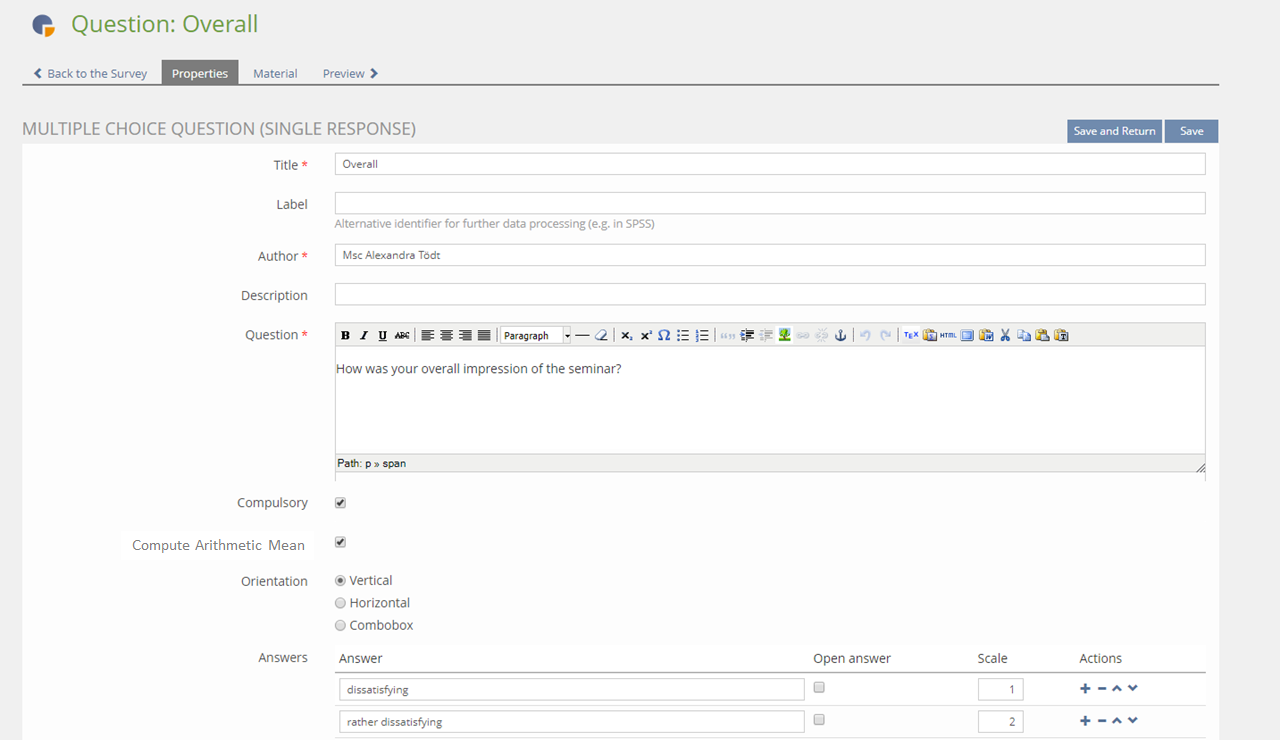
Task: Click the Save and Return button
Action: pyautogui.click(x=1114, y=131)
